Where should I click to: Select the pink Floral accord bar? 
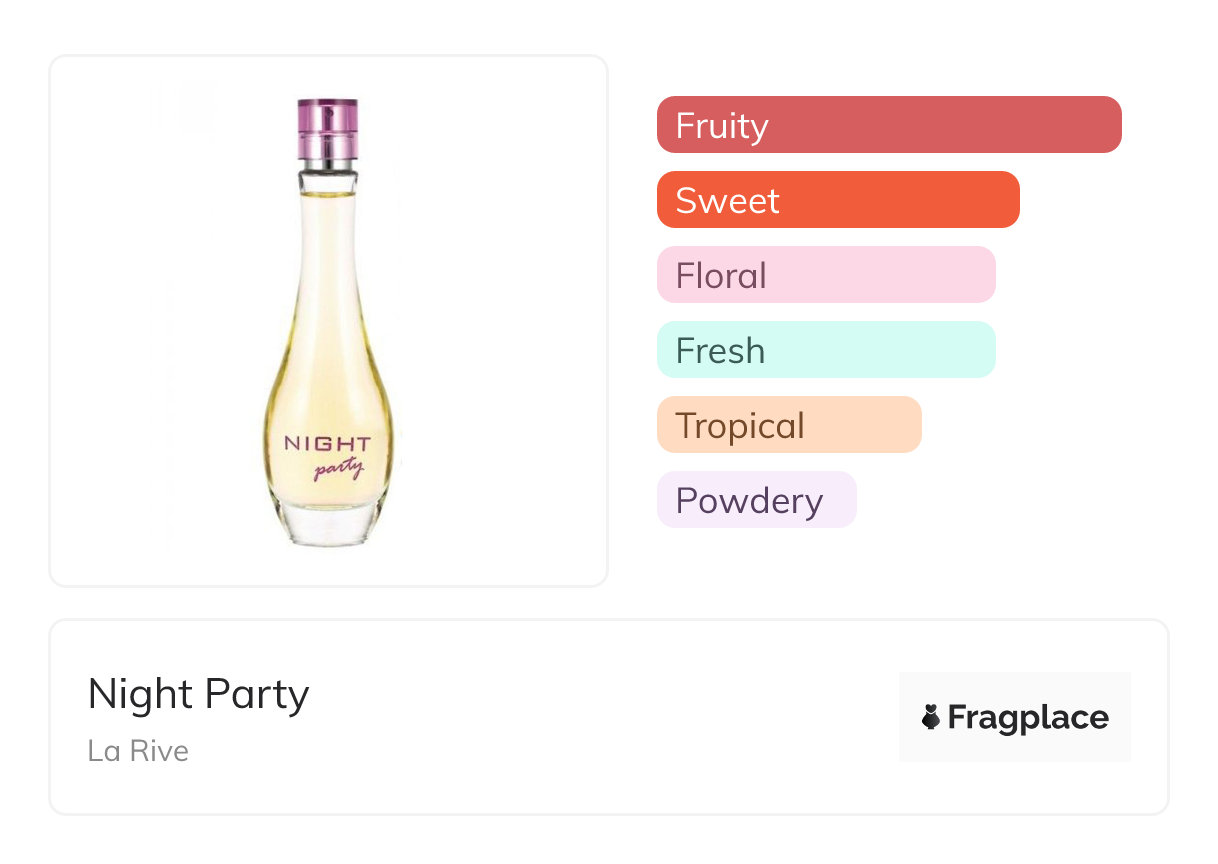(x=826, y=275)
